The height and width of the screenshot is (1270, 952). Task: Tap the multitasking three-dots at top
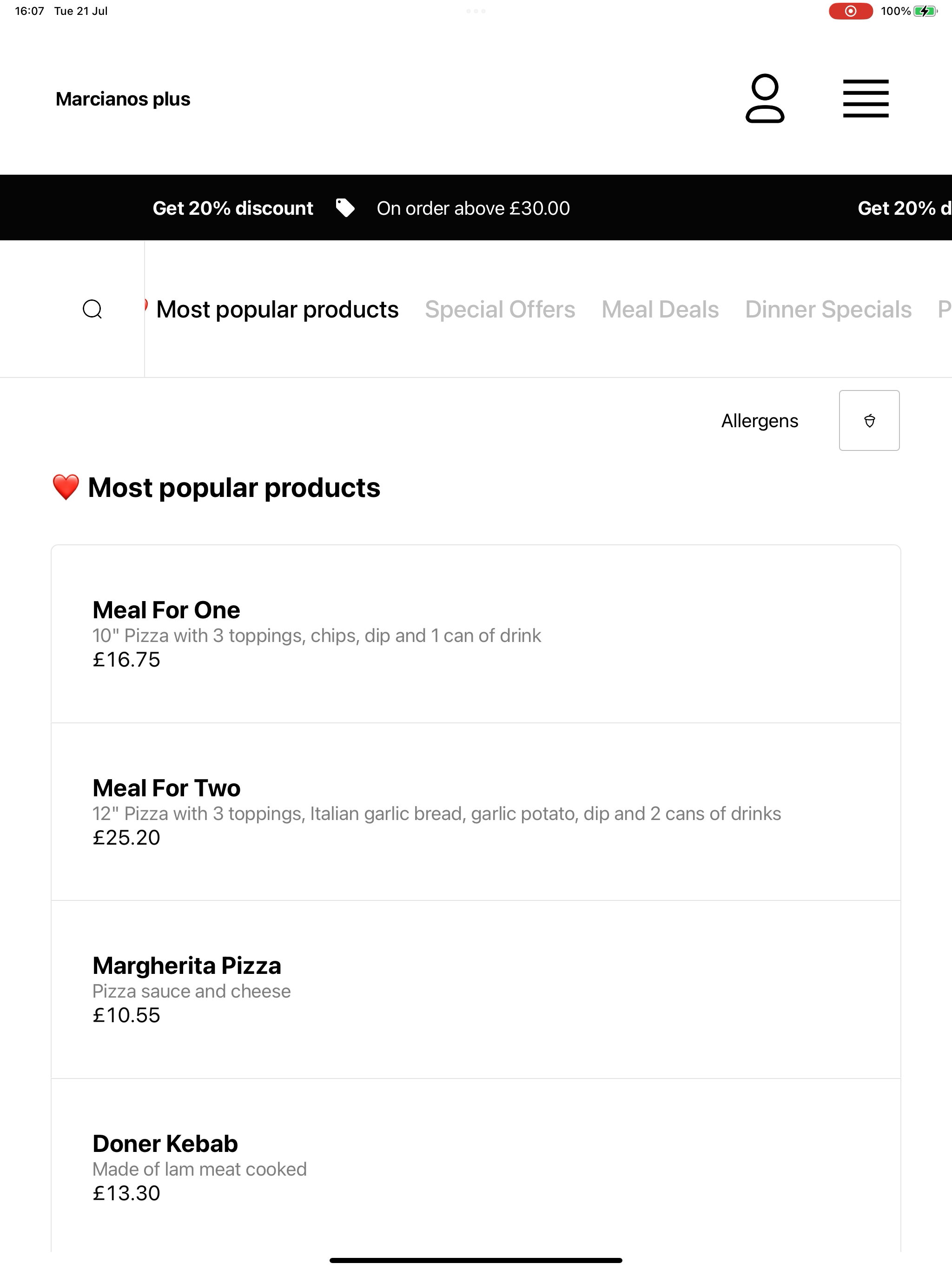pos(476,11)
